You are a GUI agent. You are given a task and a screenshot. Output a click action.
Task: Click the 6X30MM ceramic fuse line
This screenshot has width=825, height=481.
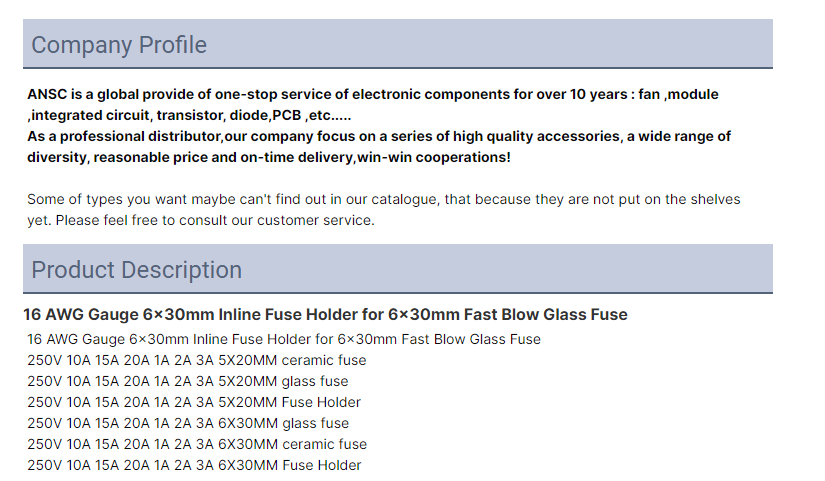197,444
